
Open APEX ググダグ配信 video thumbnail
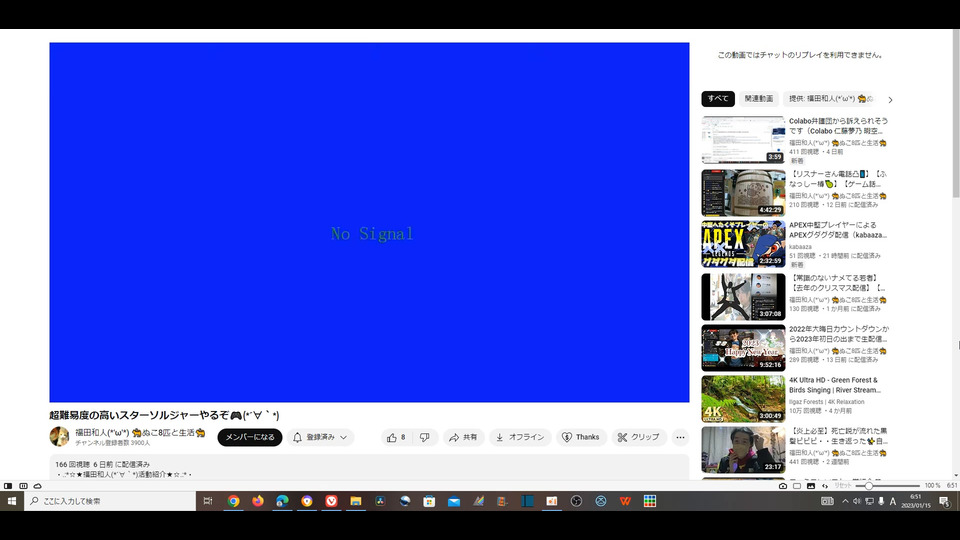coord(743,244)
